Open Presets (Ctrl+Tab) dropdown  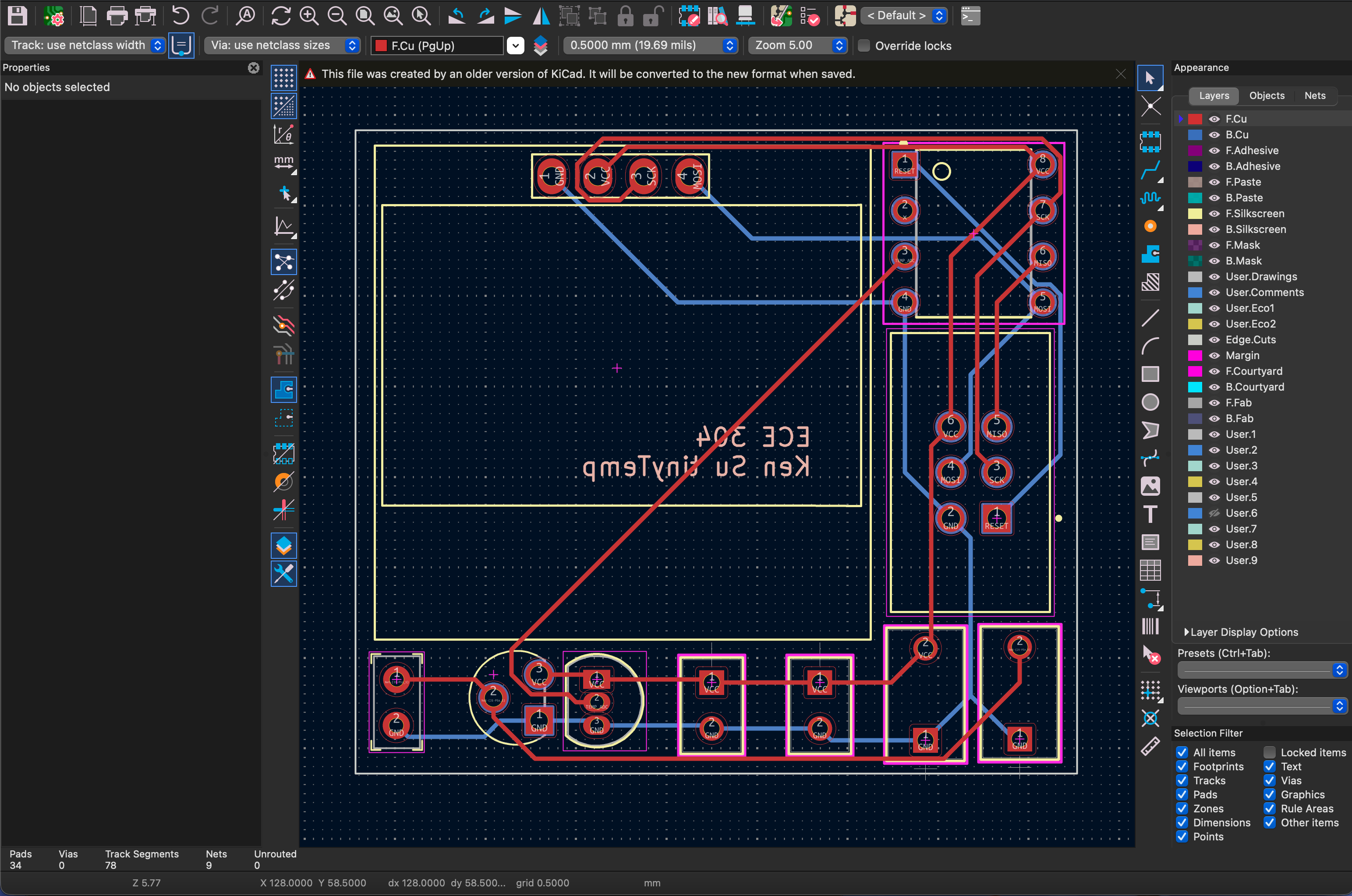coord(1262,670)
